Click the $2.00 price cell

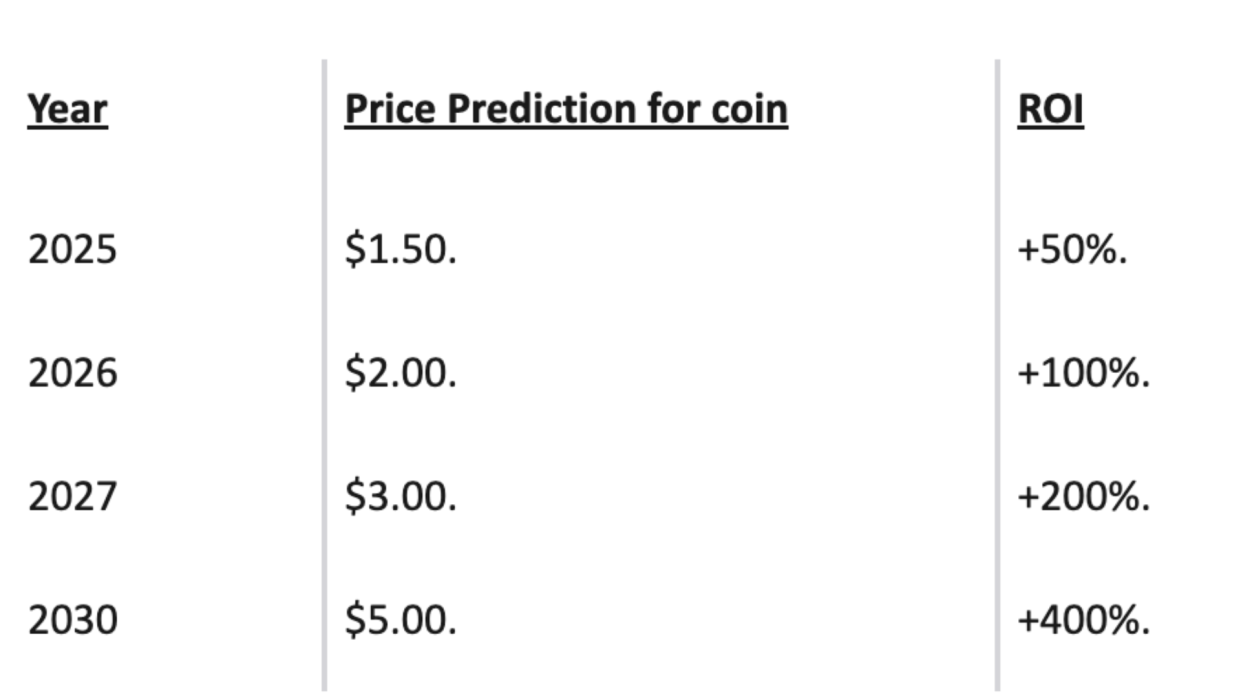[x=400, y=373]
